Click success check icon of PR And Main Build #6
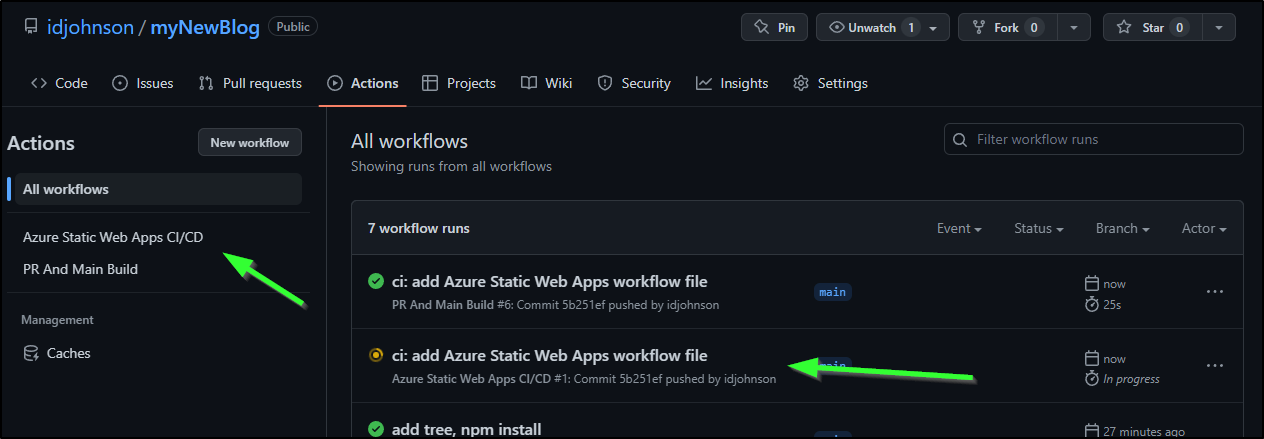 [376, 282]
